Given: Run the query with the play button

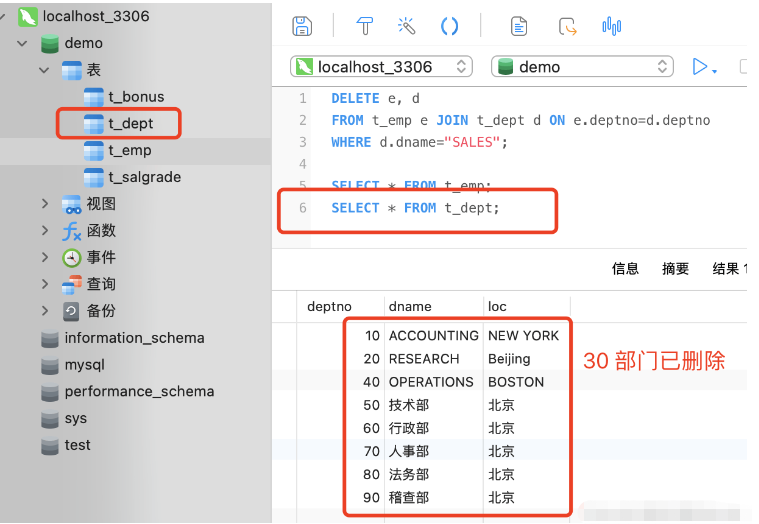Looking at the screenshot, I should (699, 67).
